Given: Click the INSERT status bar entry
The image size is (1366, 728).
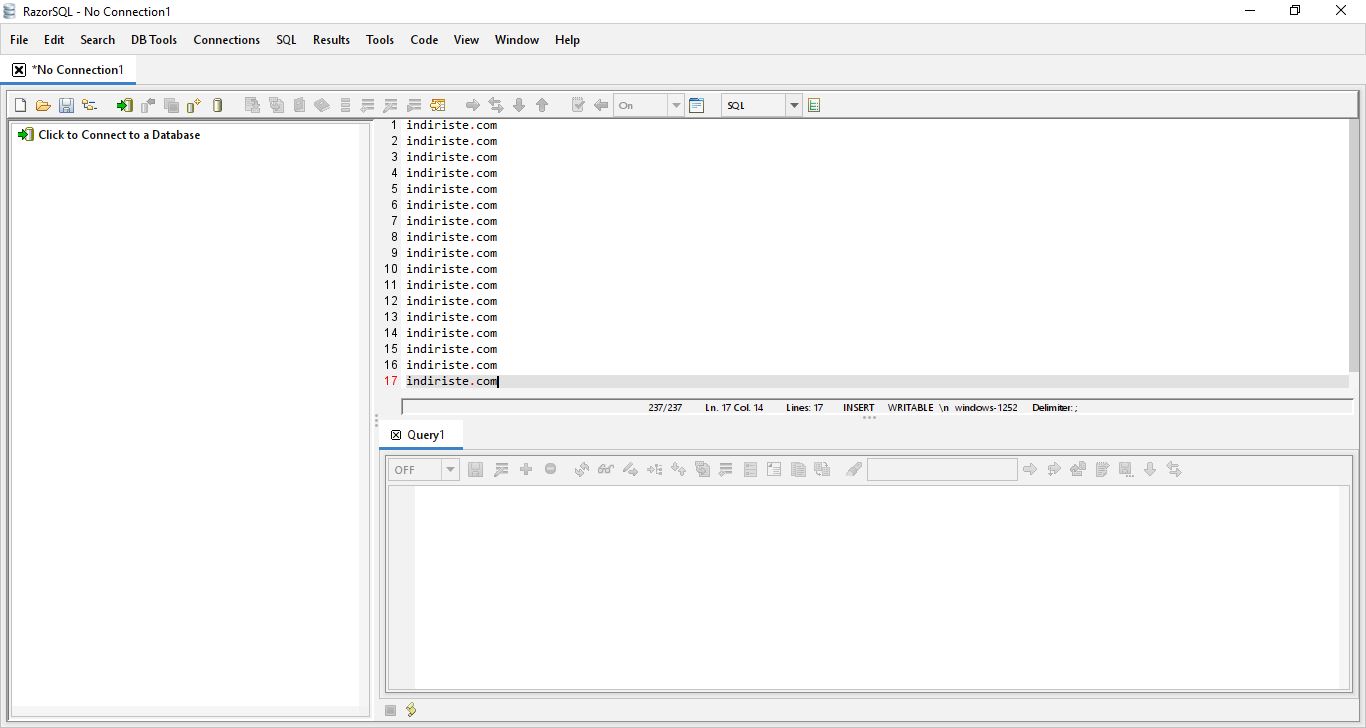Looking at the screenshot, I should tap(858, 408).
